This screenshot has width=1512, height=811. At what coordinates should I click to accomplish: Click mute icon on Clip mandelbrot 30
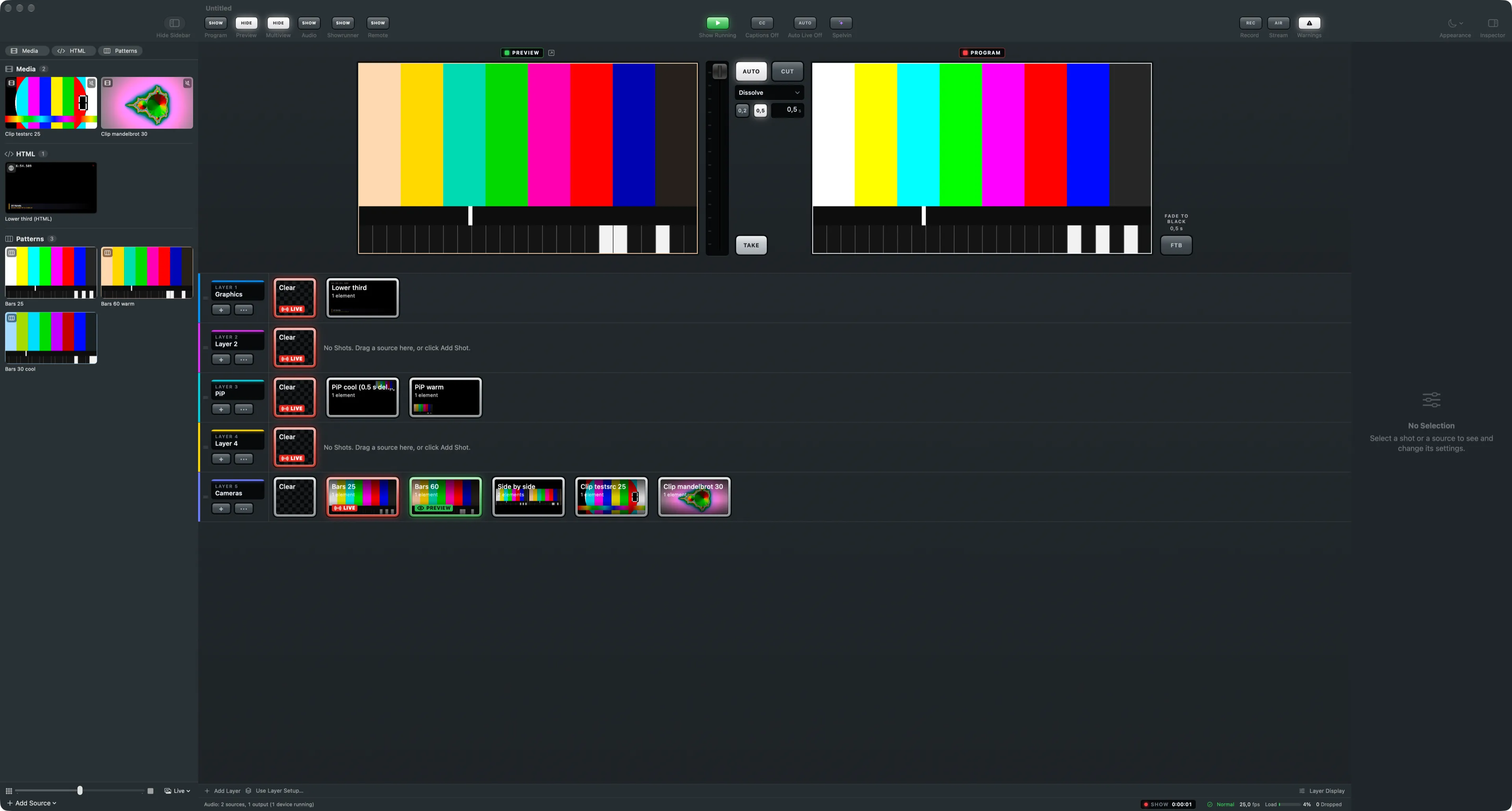click(x=187, y=83)
